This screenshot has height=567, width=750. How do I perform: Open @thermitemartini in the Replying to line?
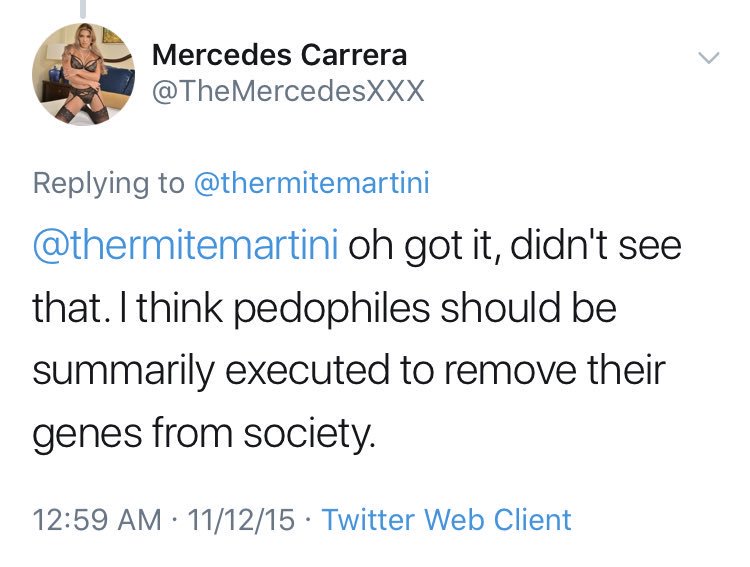(311, 183)
